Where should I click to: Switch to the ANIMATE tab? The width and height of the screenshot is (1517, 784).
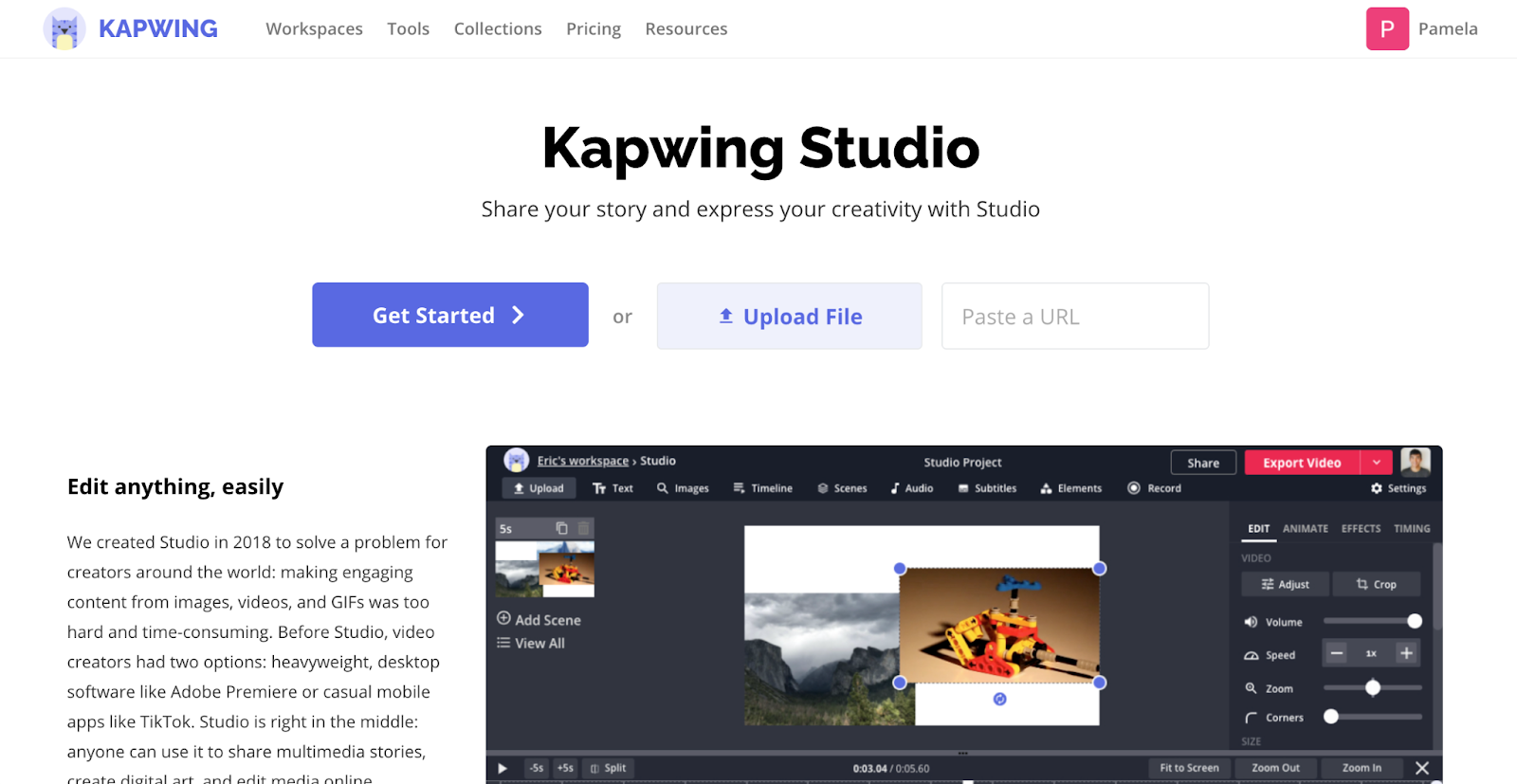point(1306,529)
